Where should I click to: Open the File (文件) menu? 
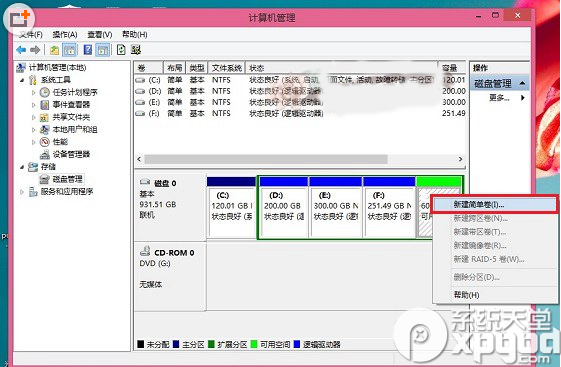(x=30, y=34)
